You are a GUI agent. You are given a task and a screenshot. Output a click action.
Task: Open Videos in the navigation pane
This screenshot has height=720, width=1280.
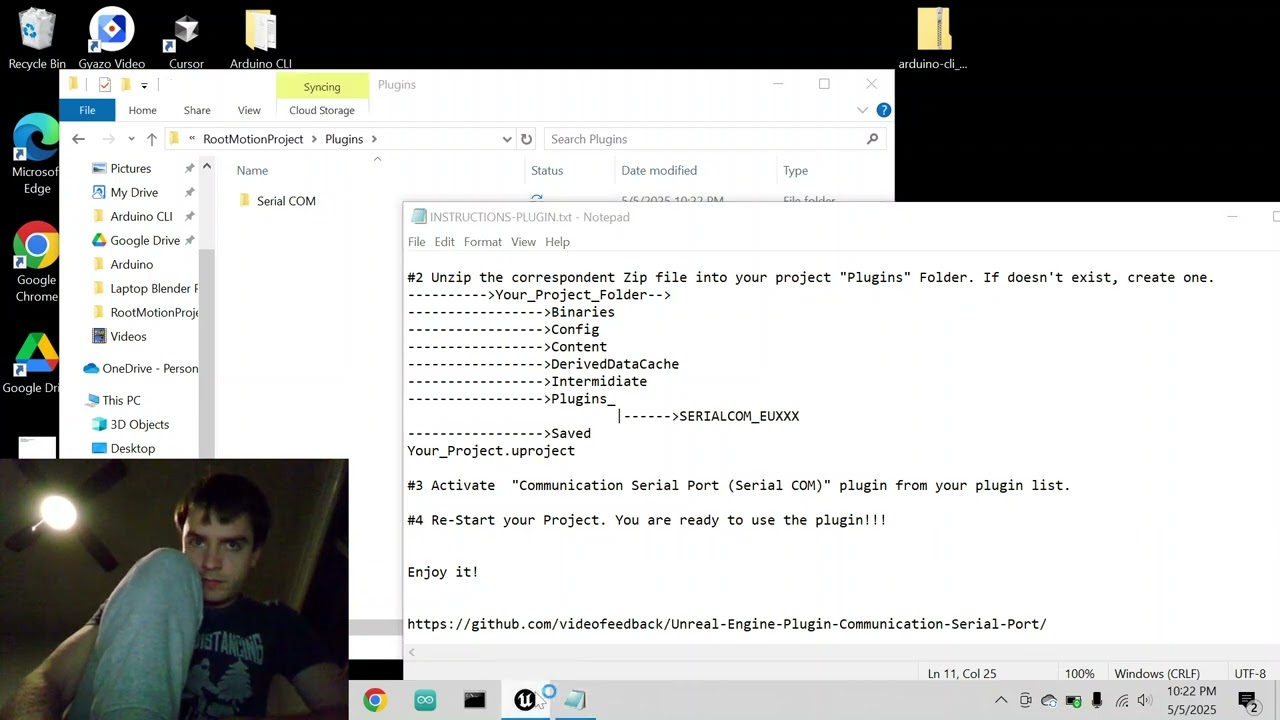tap(128, 337)
